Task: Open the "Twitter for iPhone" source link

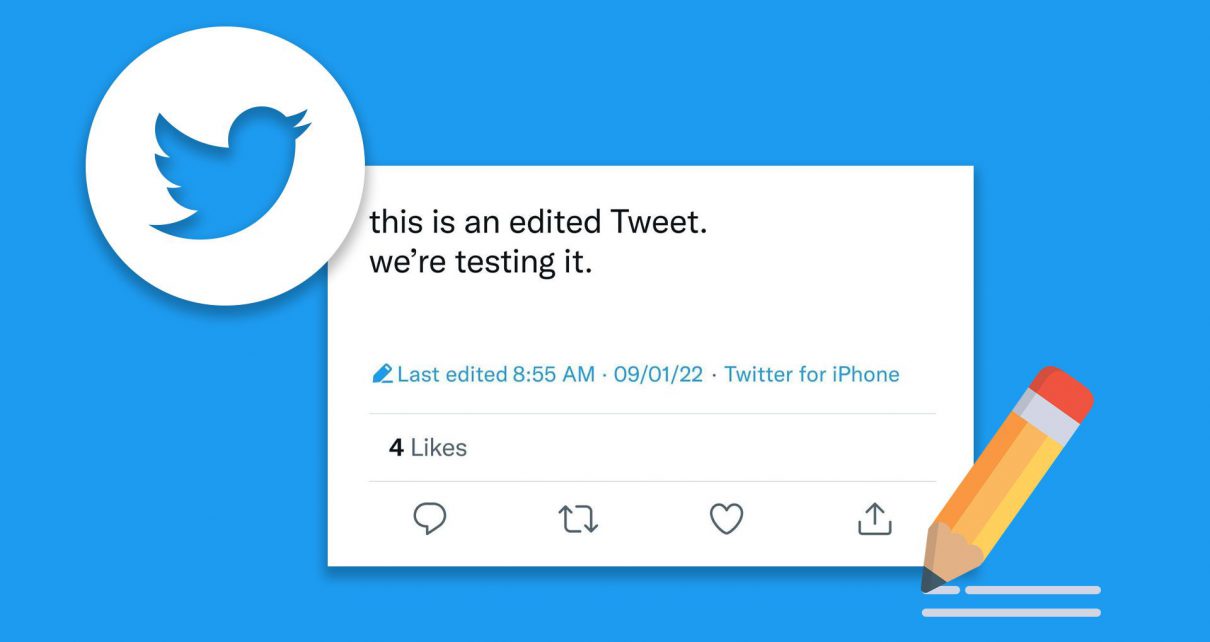Action: click(811, 375)
